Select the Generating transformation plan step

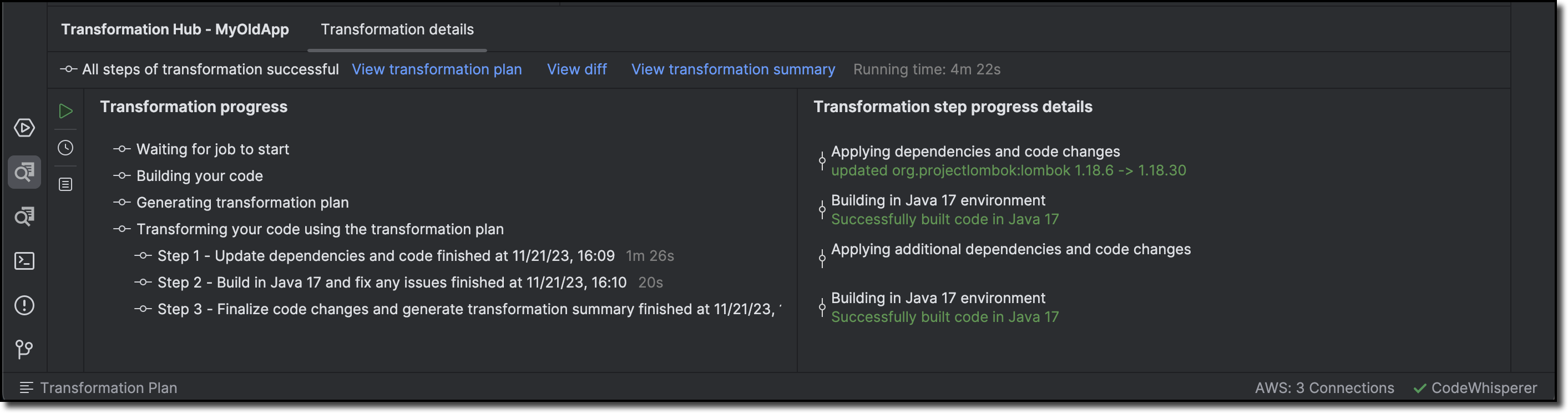[x=242, y=202]
